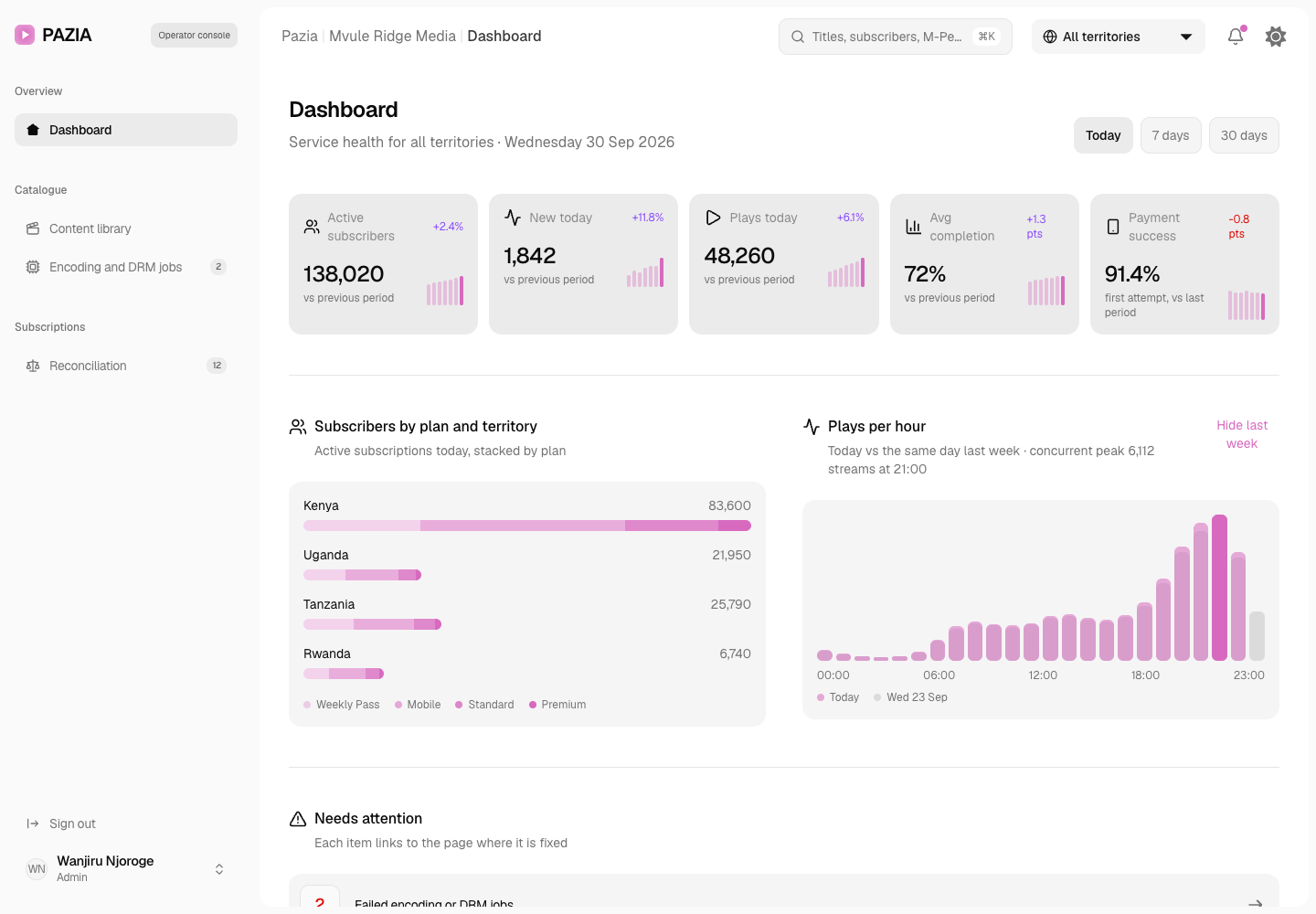Switch range to 7 days
The image size is (1316, 914).
tap(1171, 135)
